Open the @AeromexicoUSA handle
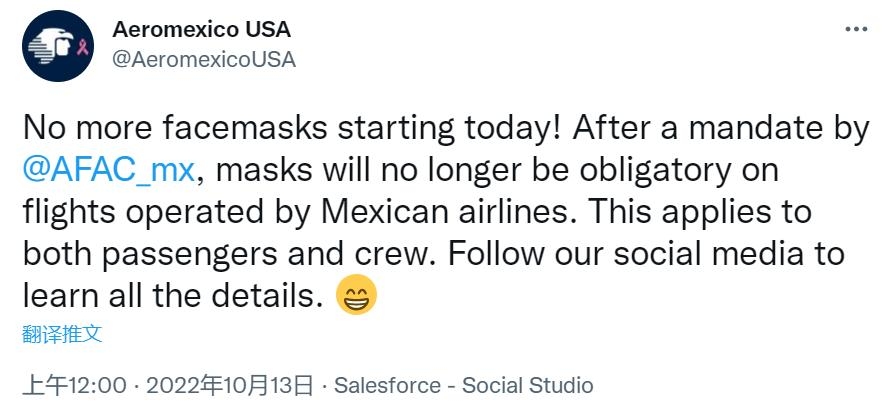Image resolution: width=892 pixels, height=418 pixels. pyautogui.click(x=204, y=59)
